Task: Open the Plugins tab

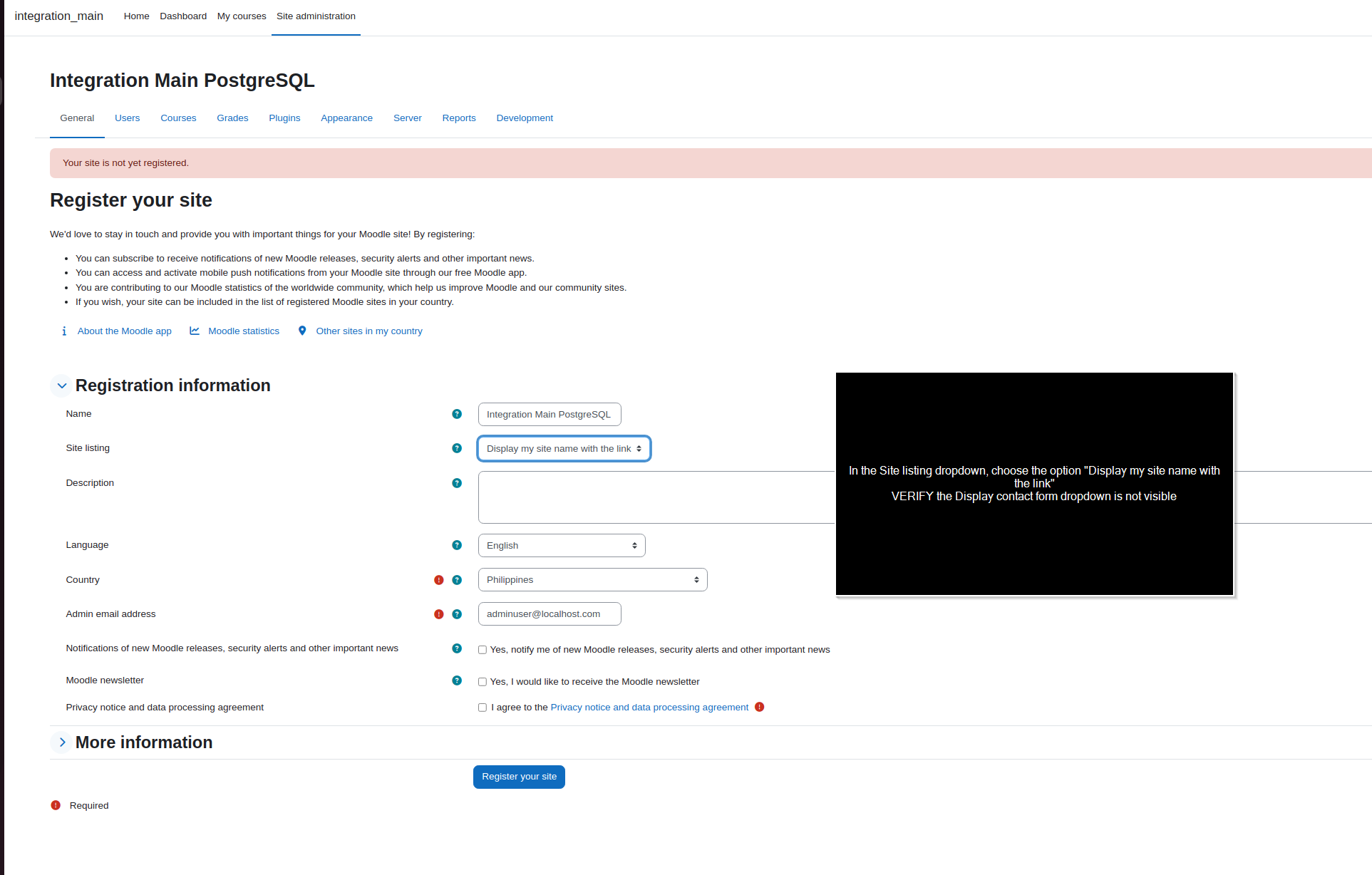Action: pyautogui.click(x=284, y=118)
